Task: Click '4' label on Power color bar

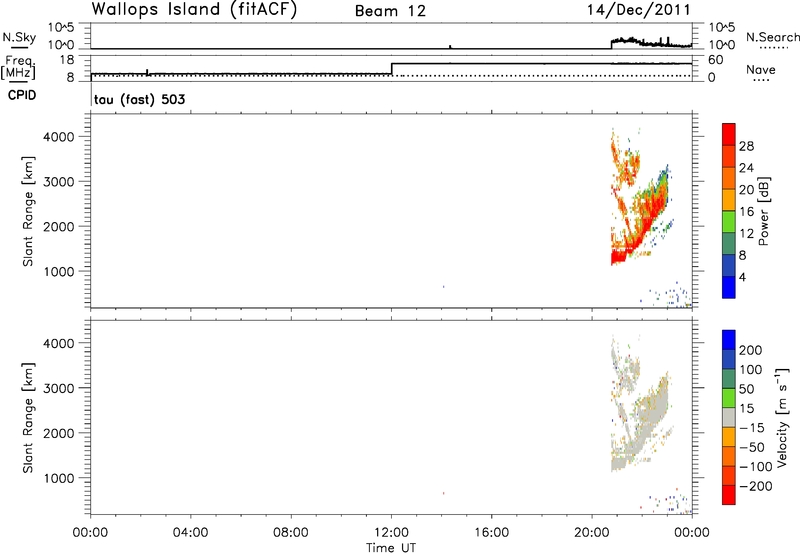Action: (x=742, y=278)
